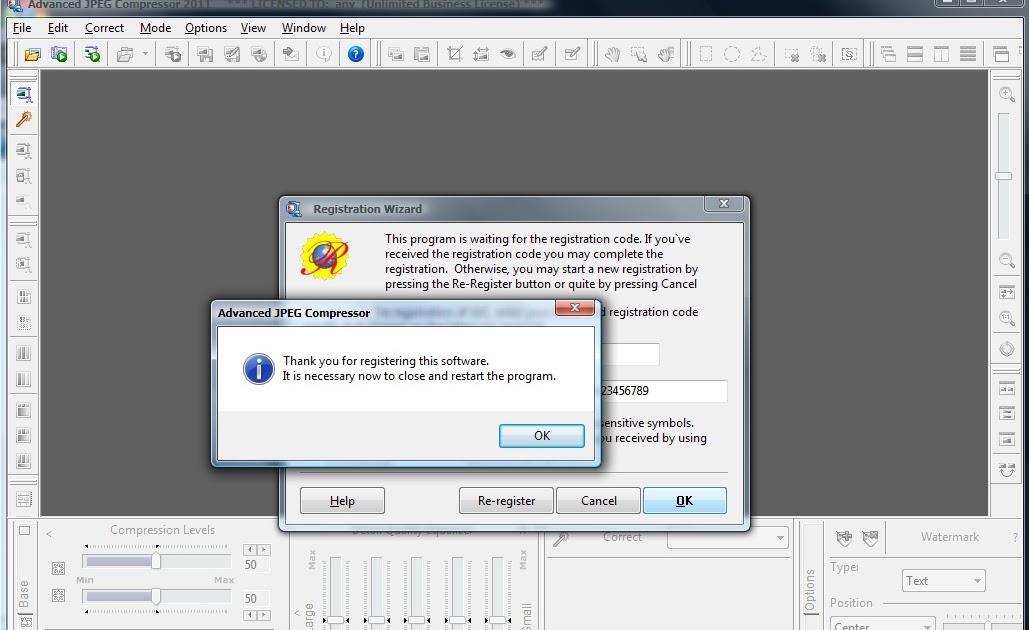Click the left arrow of the lower compression stepper
Viewport: 1029px width, 630px height.
[250, 615]
